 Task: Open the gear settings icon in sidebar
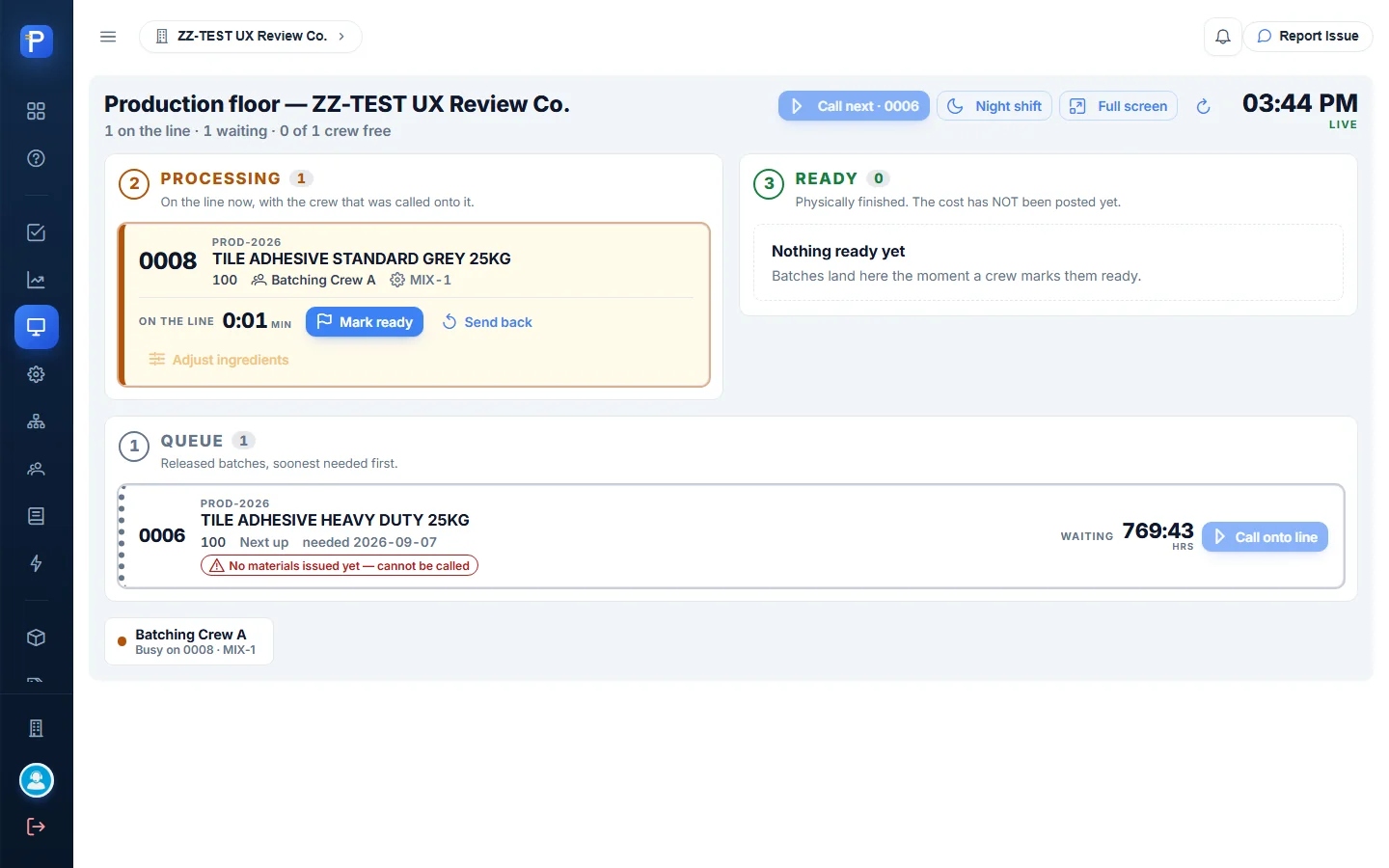pyautogui.click(x=37, y=374)
